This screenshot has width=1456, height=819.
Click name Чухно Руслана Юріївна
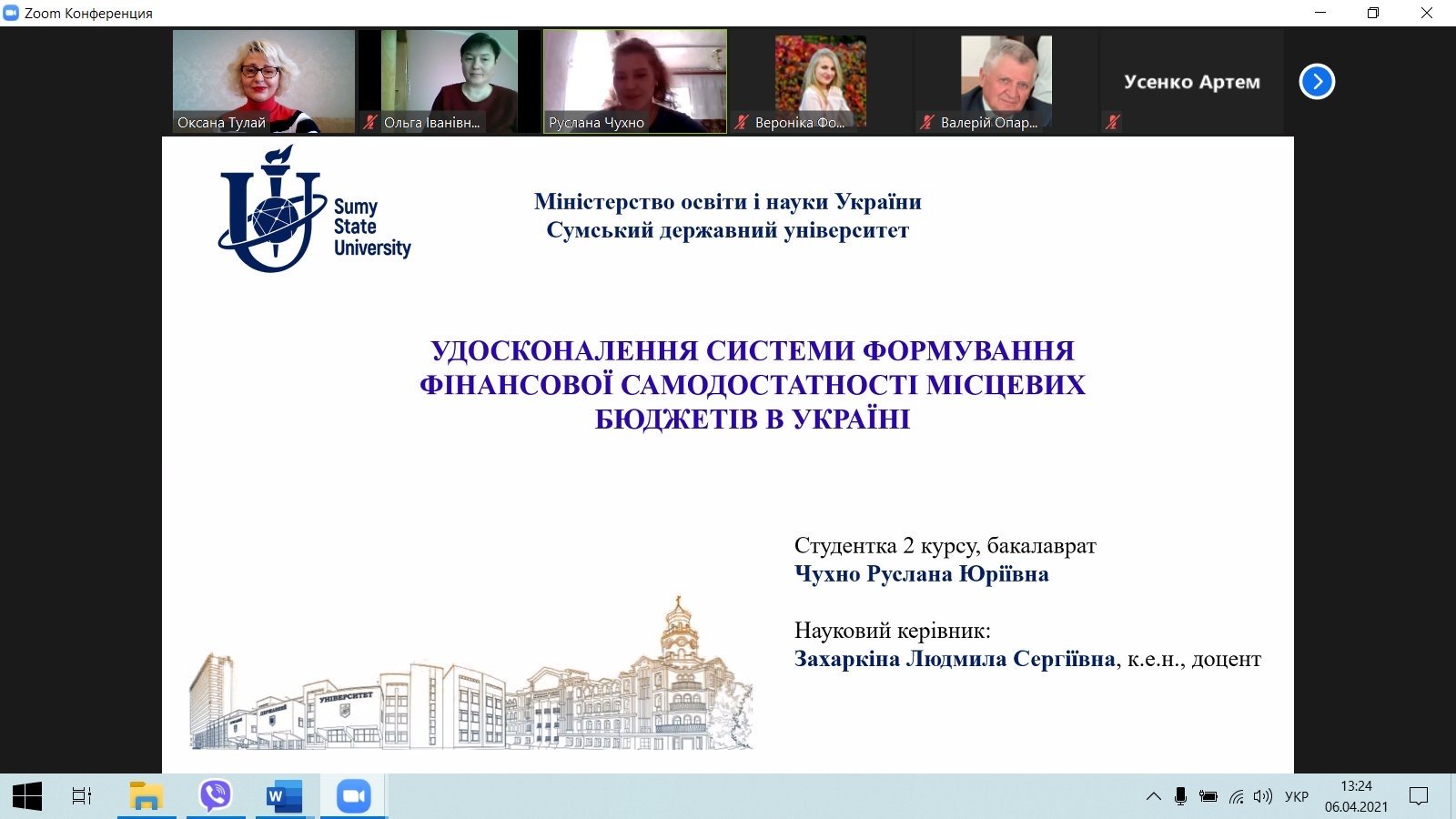pyautogui.click(x=922, y=573)
